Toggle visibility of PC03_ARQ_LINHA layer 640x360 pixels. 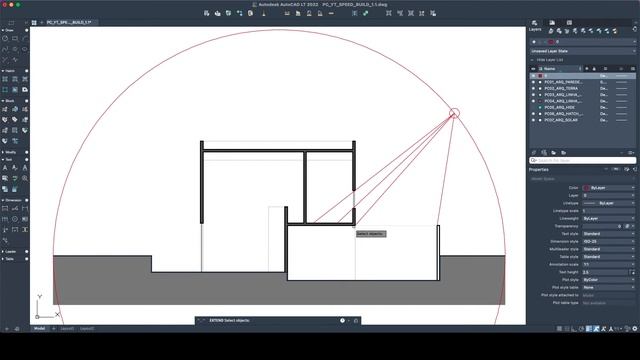(x=533, y=95)
